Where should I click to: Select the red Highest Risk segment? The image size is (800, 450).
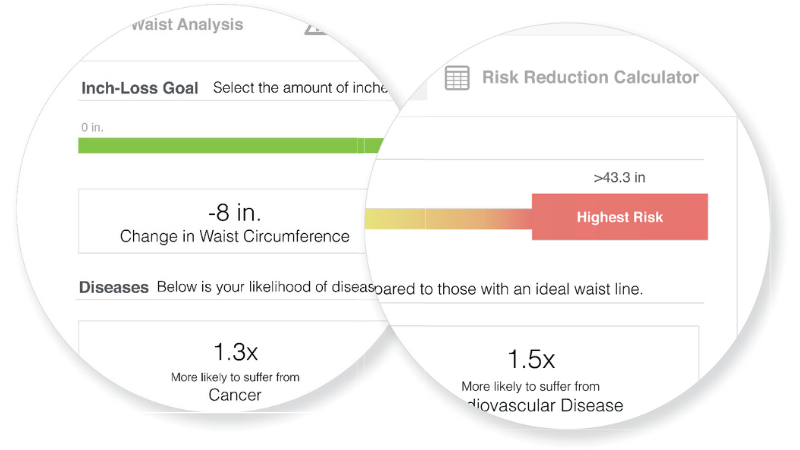click(619, 217)
